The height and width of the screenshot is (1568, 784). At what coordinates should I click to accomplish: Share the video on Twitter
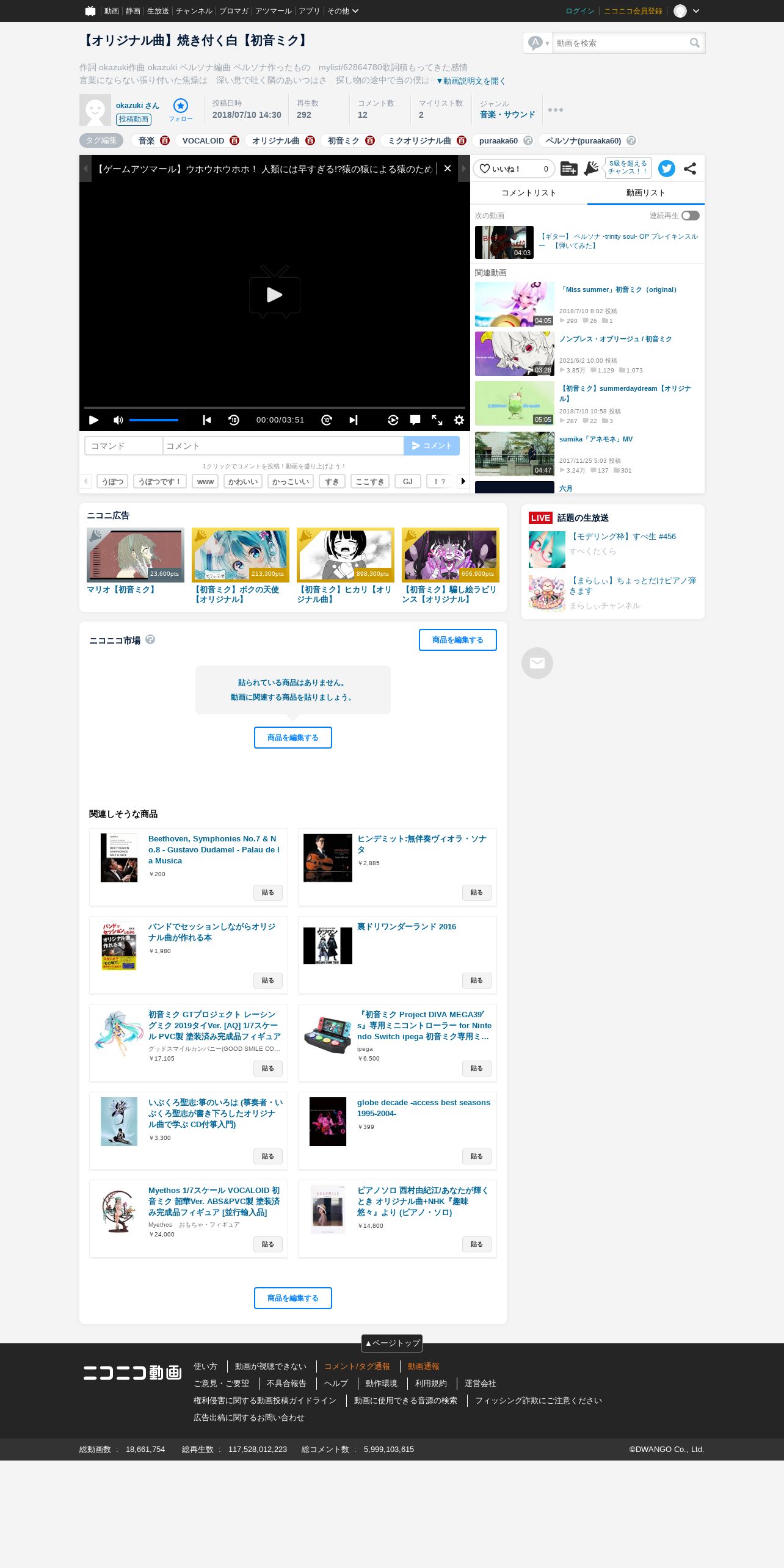click(x=667, y=169)
